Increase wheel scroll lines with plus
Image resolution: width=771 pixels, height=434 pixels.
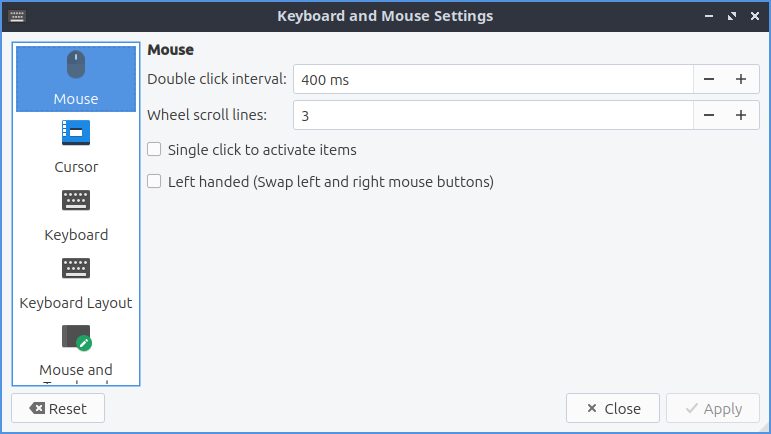[741, 115]
